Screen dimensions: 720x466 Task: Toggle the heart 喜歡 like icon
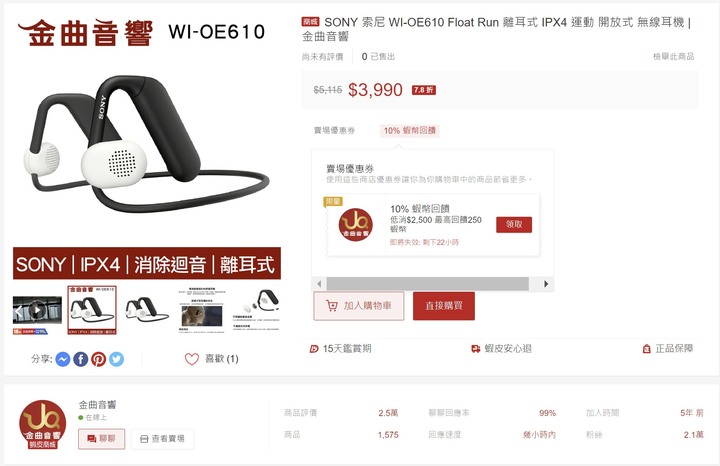point(191,359)
